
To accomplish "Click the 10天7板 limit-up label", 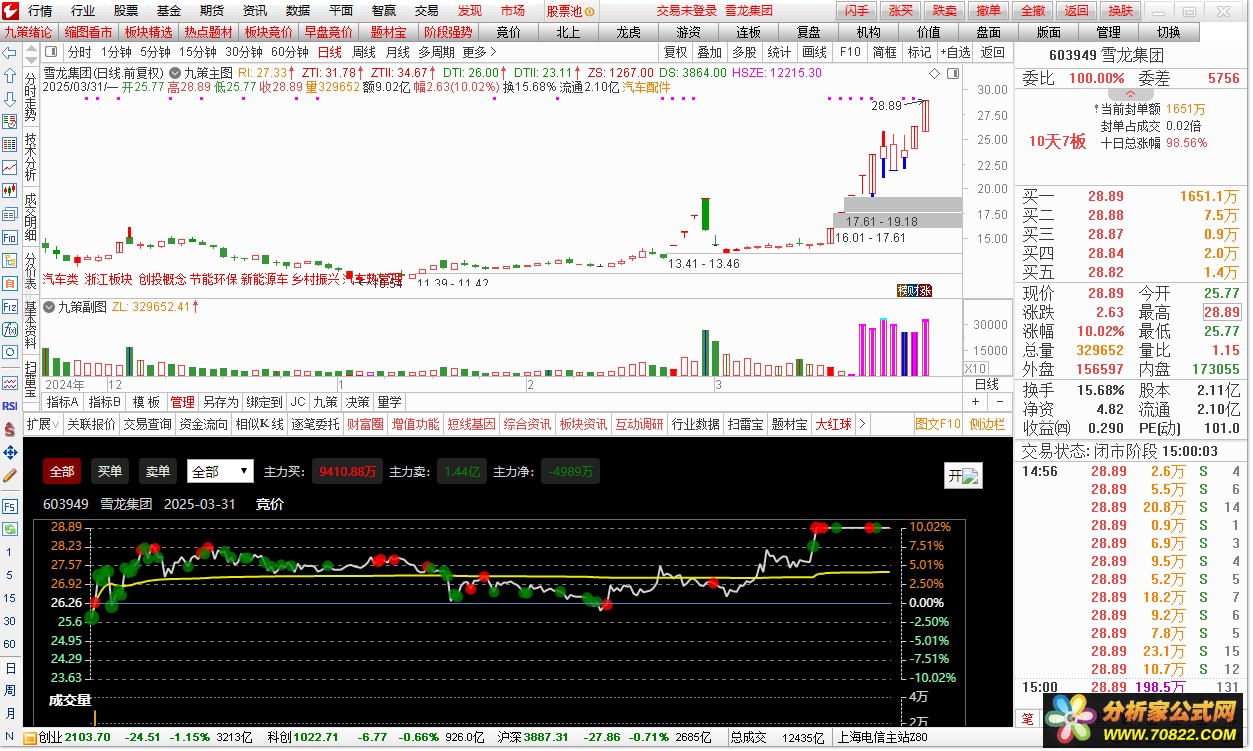I will 1057,141.
